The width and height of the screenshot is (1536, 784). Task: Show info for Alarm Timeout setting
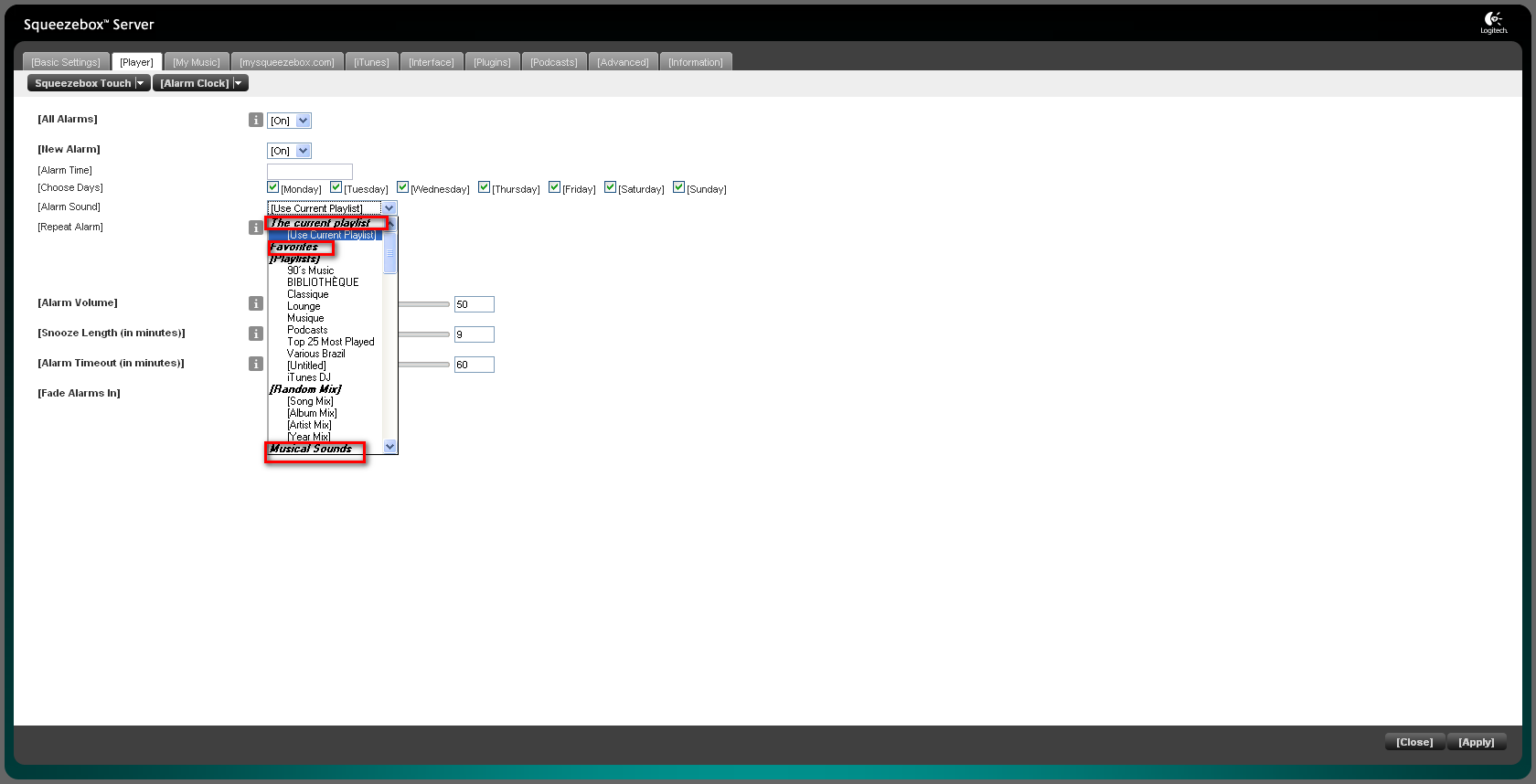coord(256,364)
